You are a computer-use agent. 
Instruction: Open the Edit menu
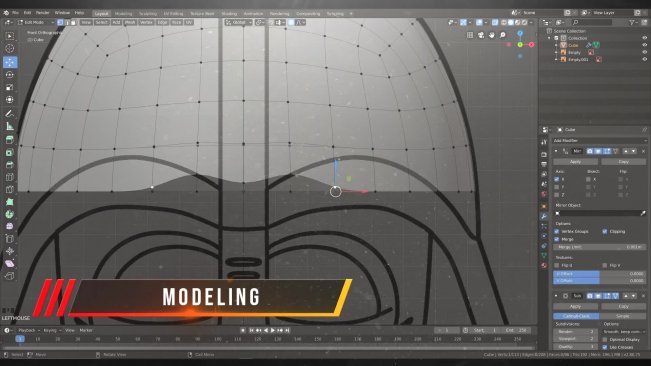coord(27,13)
